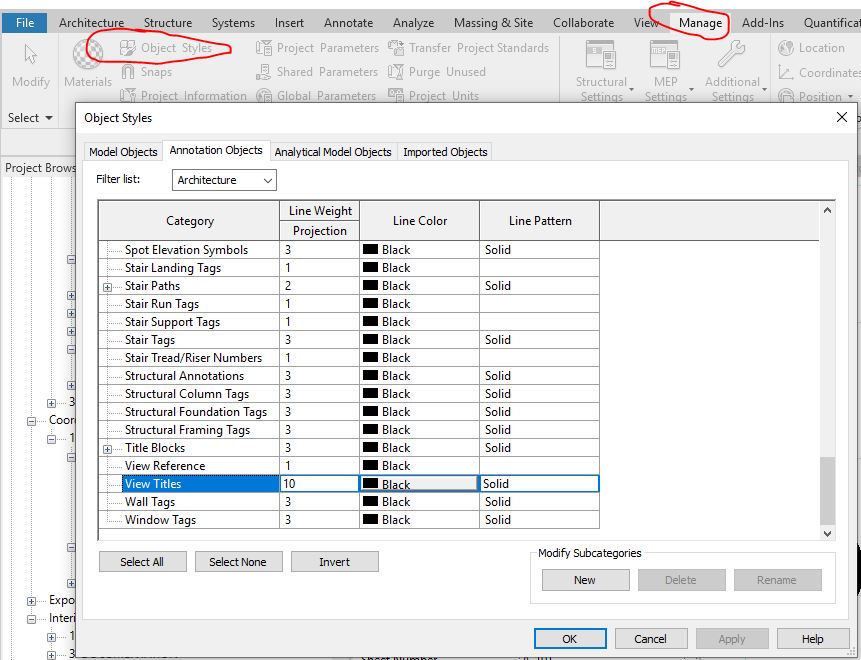
Task: Click the Invert button
Action: [x=334, y=561]
